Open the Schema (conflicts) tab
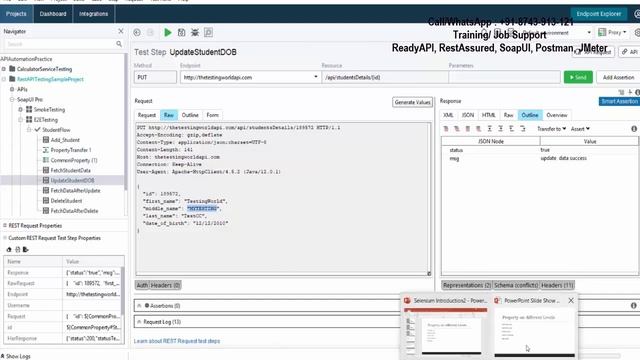Viewport: 640px width, 360px height. (516, 285)
